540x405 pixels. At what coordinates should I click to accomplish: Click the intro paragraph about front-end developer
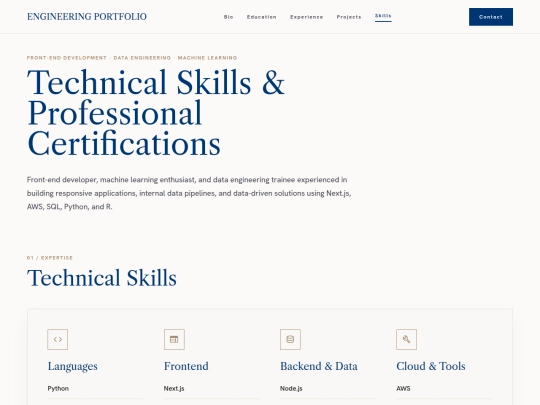189,193
